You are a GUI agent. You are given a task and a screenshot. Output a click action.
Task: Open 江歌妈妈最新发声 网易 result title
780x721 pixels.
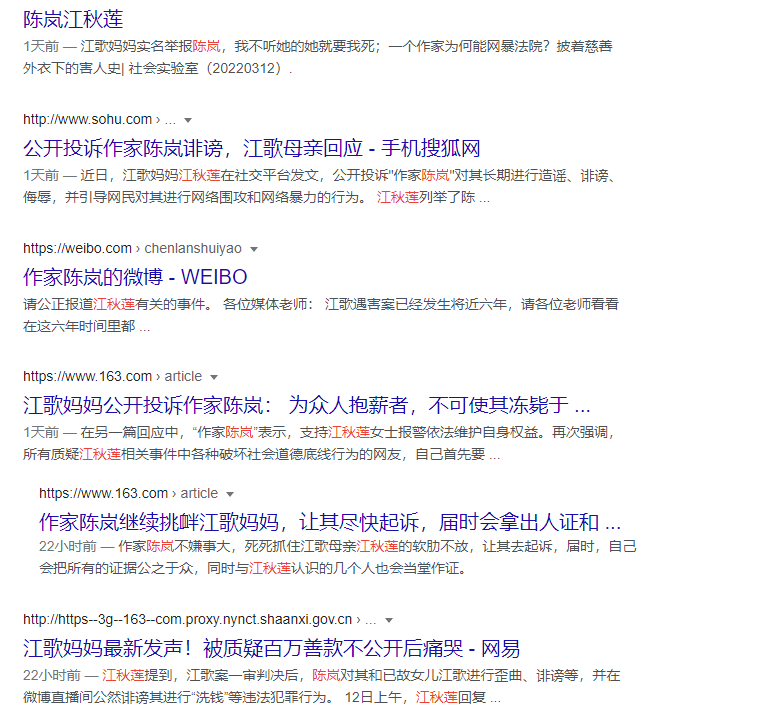(271, 648)
